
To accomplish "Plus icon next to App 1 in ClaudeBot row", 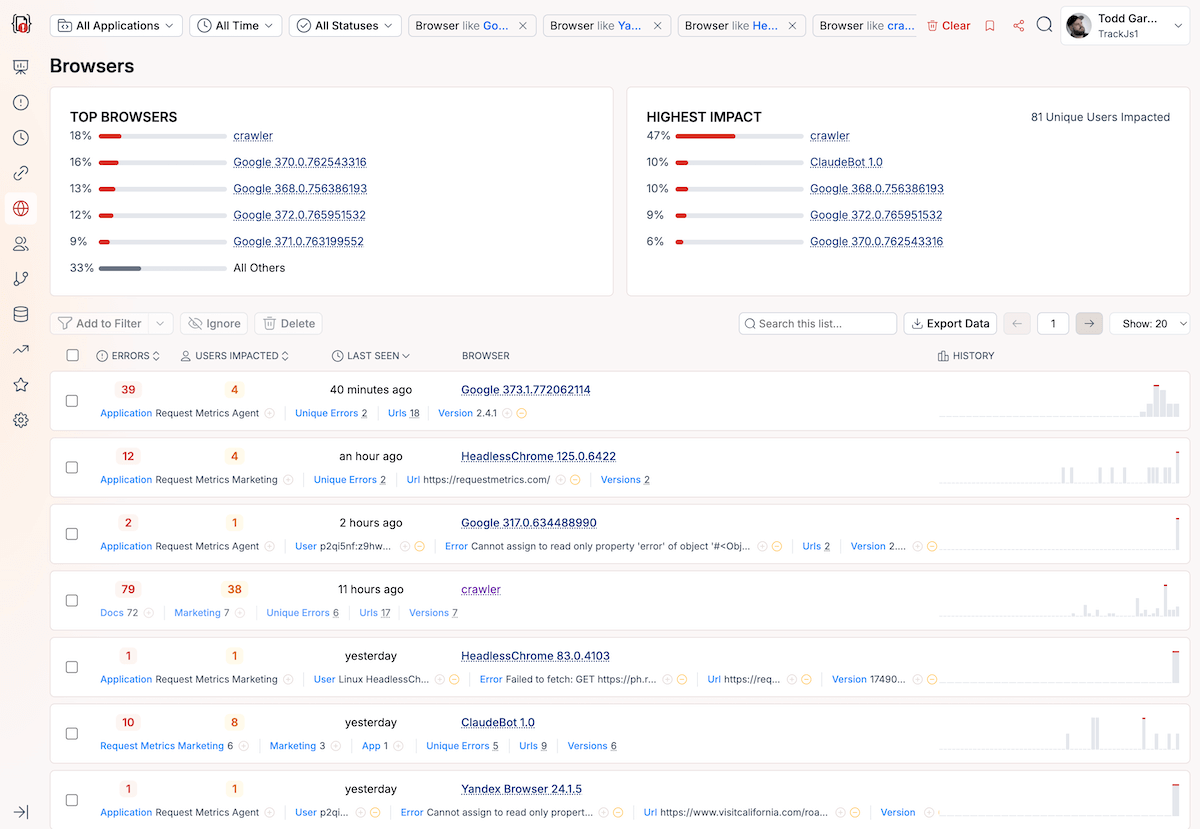I will pos(398,746).
